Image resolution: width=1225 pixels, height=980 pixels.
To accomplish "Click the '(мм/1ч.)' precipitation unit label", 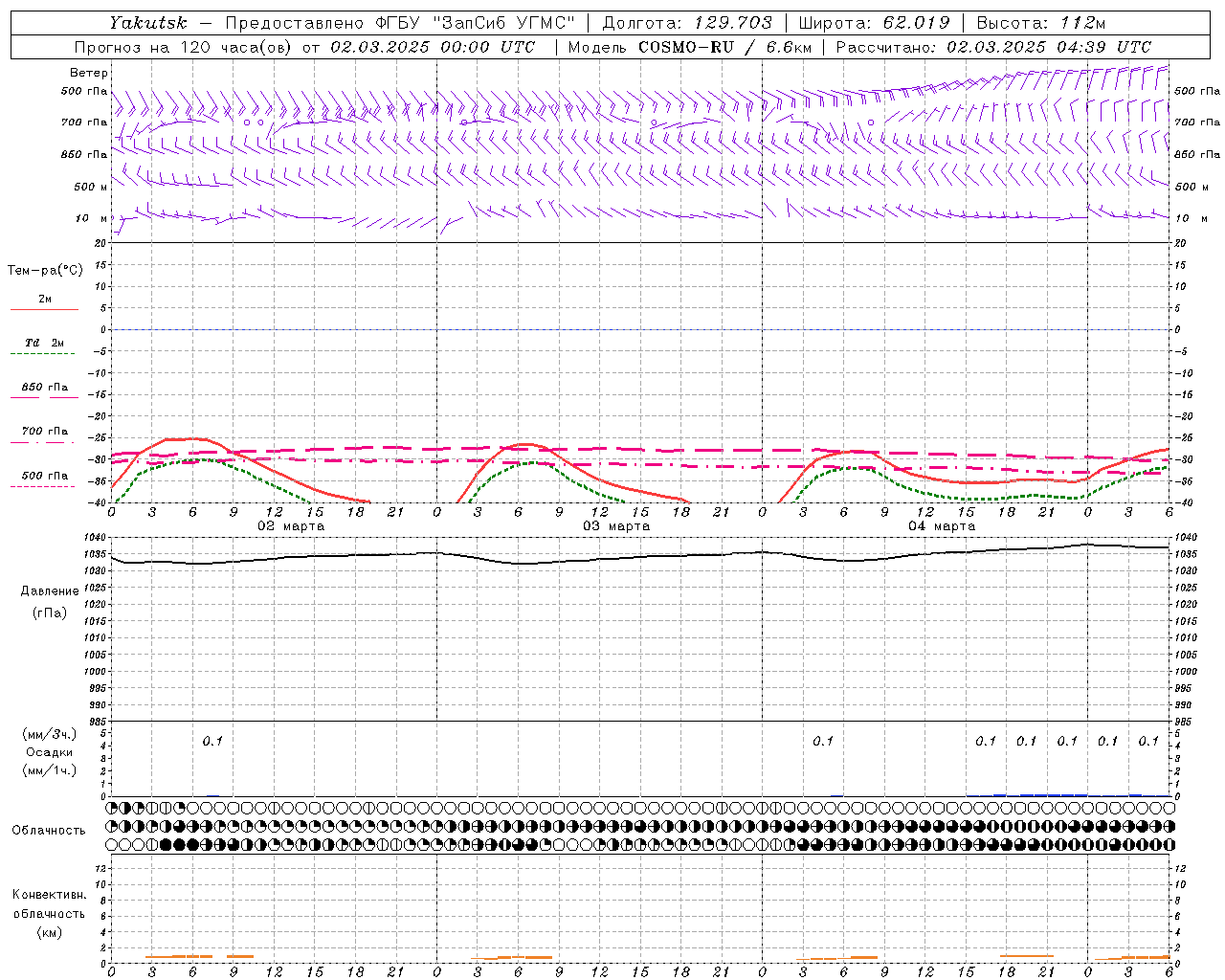I will click(49, 770).
